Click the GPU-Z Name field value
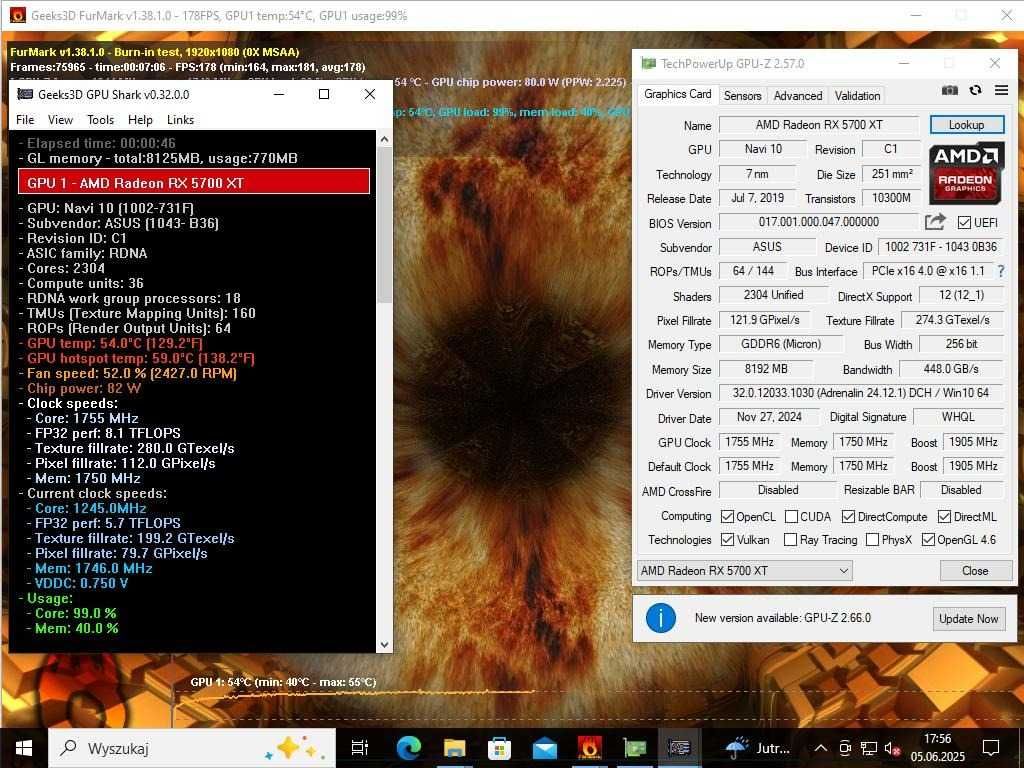The height and width of the screenshot is (768, 1024). pyautogui.click(x=819, y=125)
